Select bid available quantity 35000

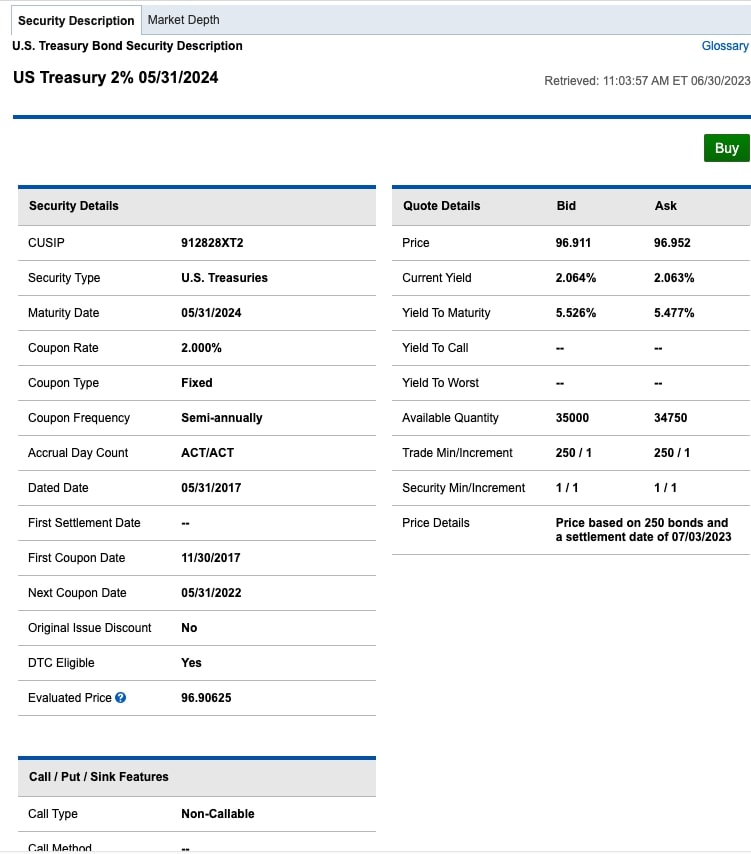[x=572, y=418]
